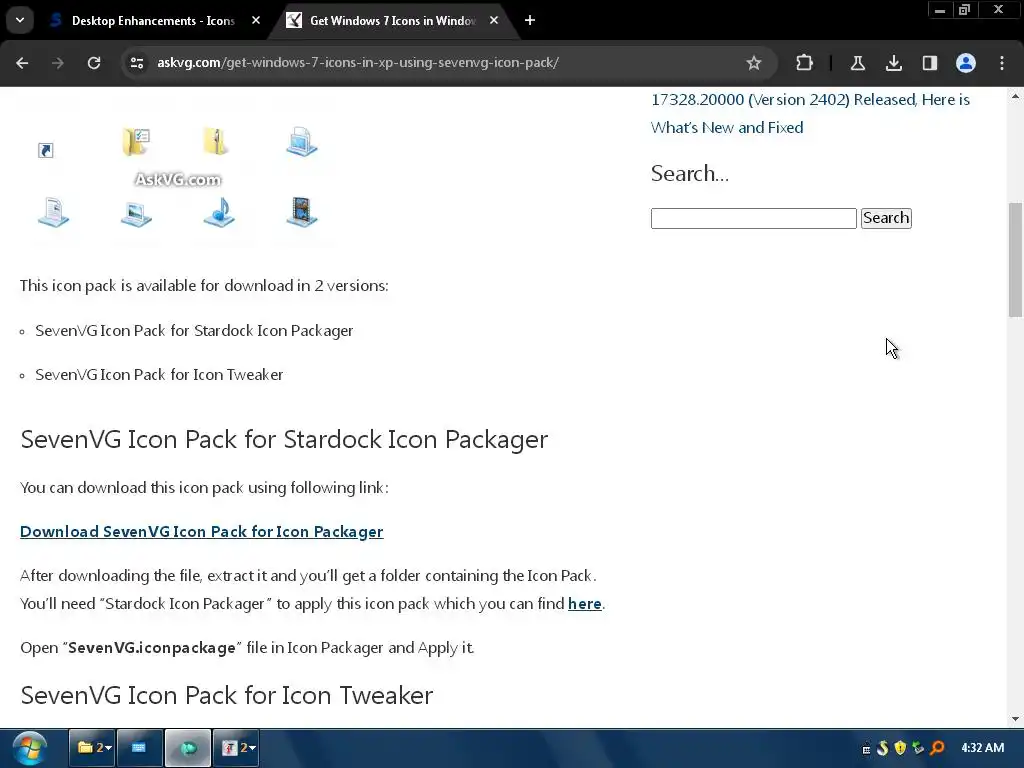Open Download SevenVG Icon Pack for Icon Packager link
Screen dimensions: 1024x768
click(202, 532)
